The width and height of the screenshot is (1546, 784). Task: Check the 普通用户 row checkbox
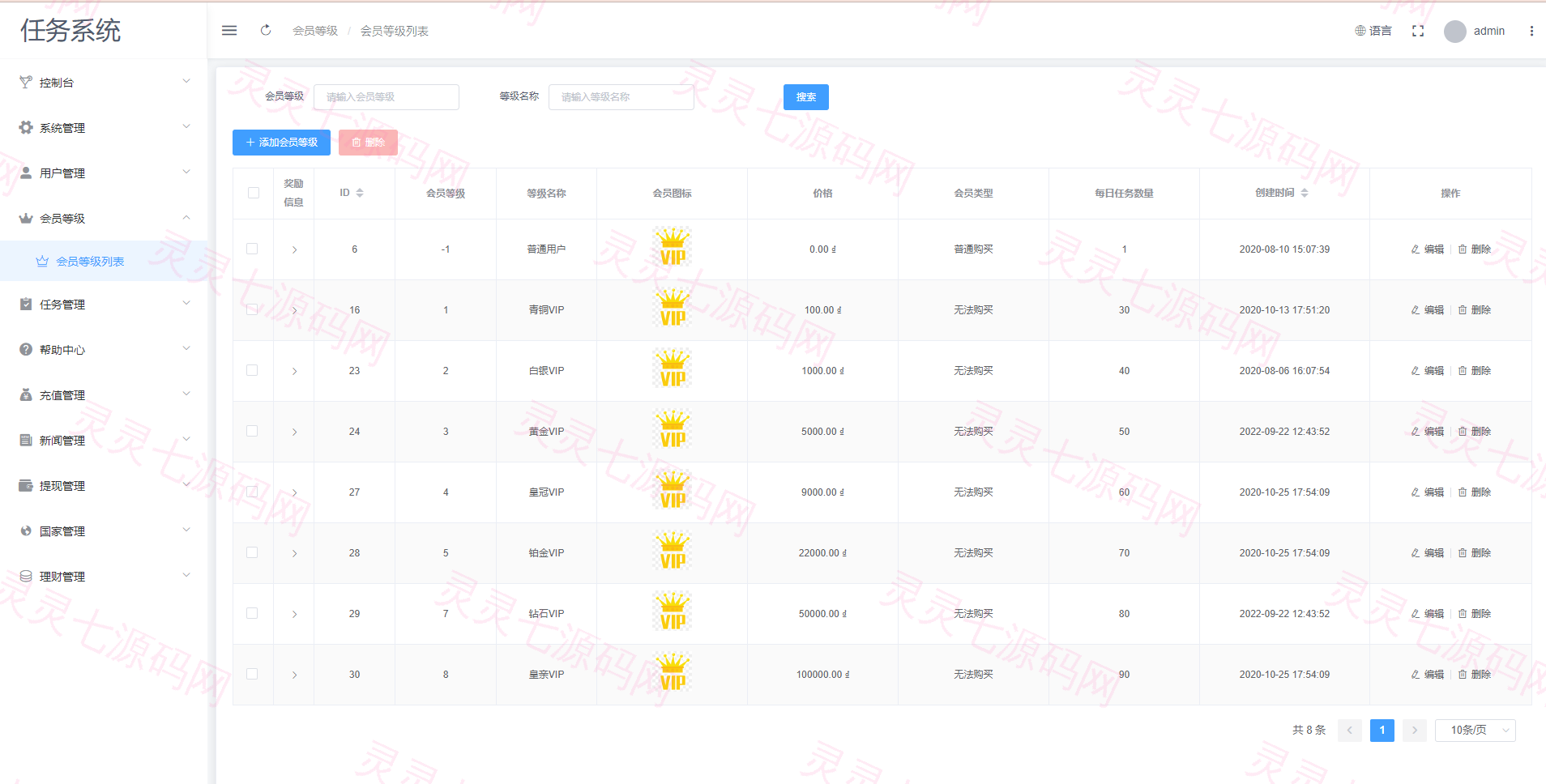(x=252, y=249)
